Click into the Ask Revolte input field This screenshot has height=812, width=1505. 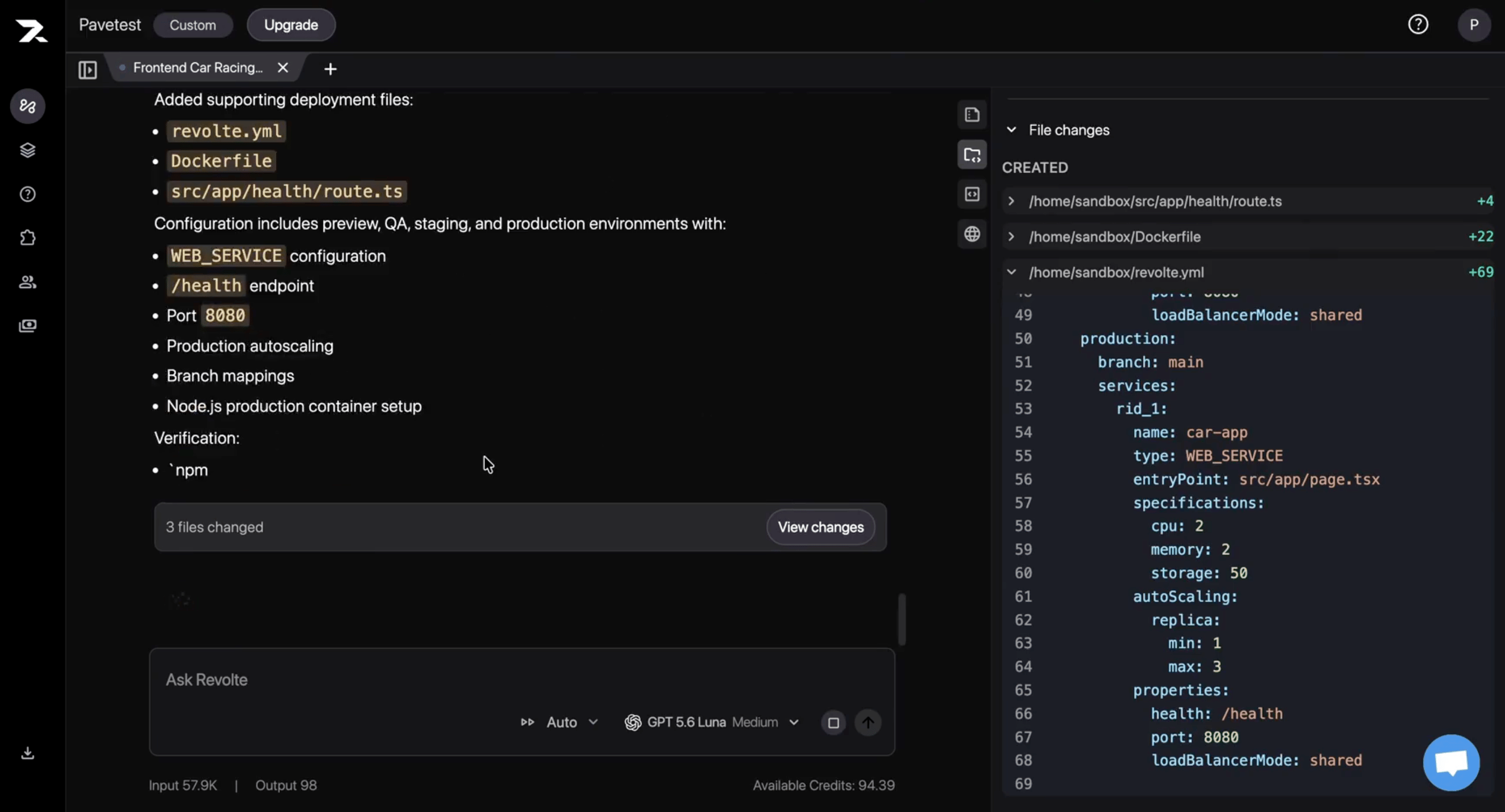(x=522, y=680)
